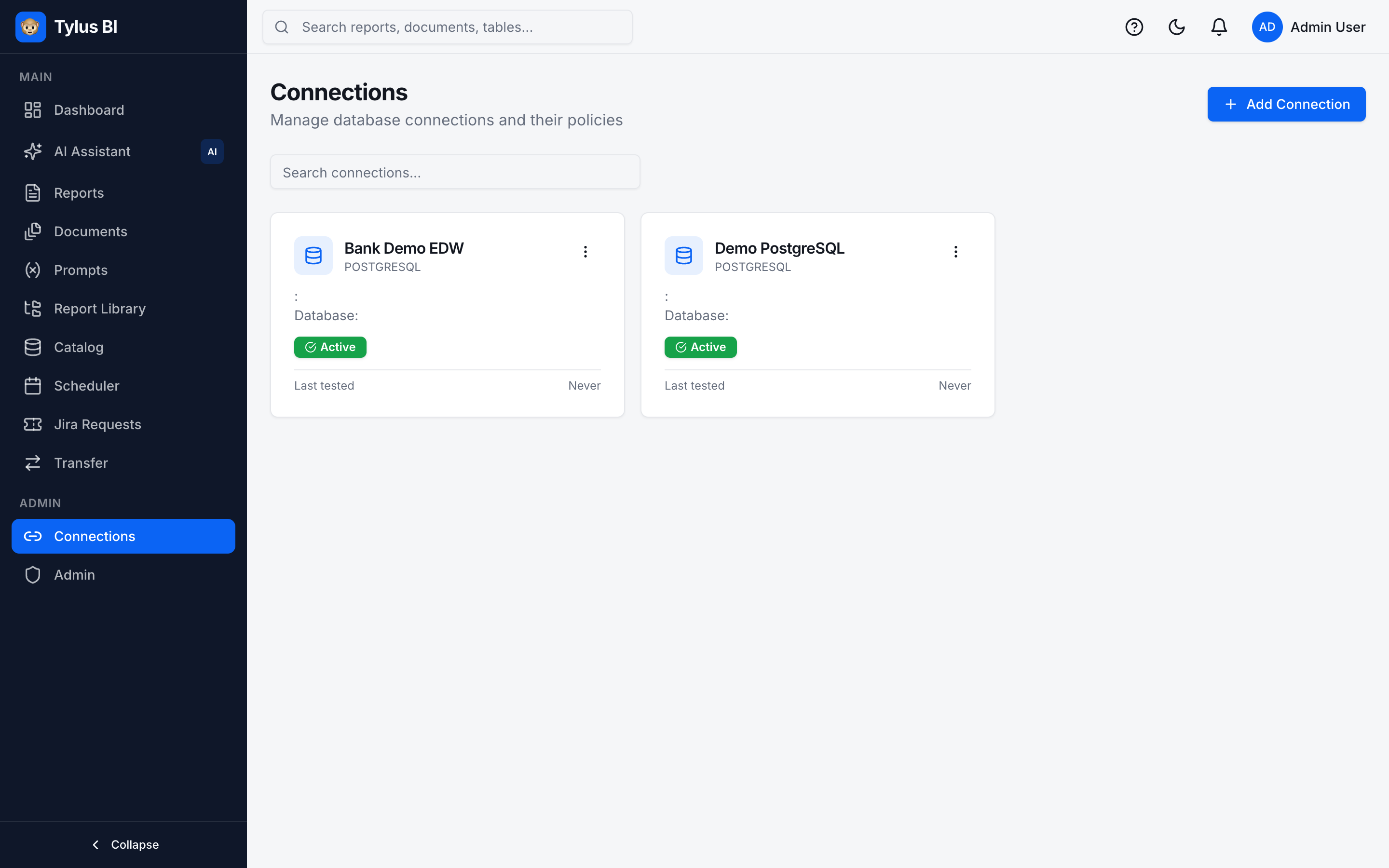Open Bank Demo EDW three-dot menu

pos(586,251)
